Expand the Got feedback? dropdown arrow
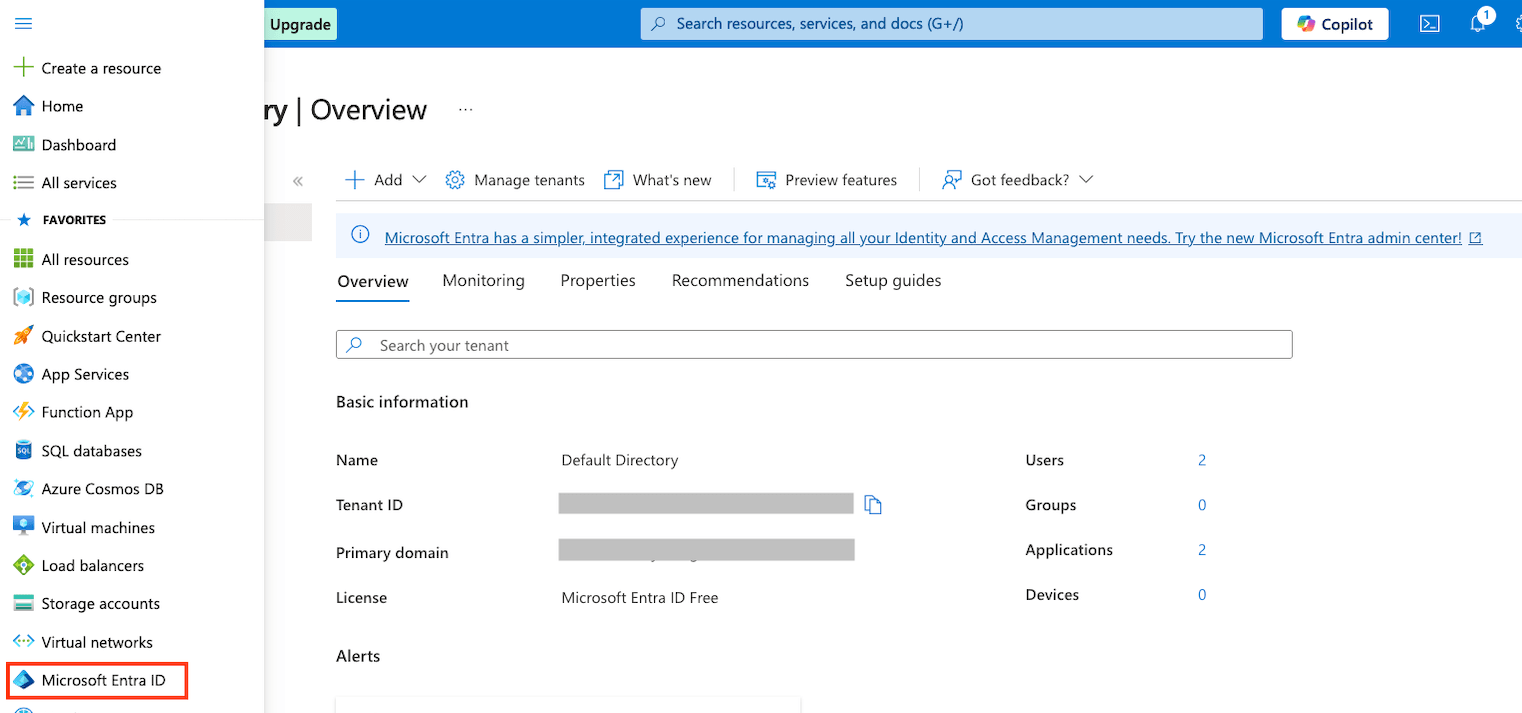This screenshot has height=713, width=1522. pyautogui.click(x=1086, y=180)
